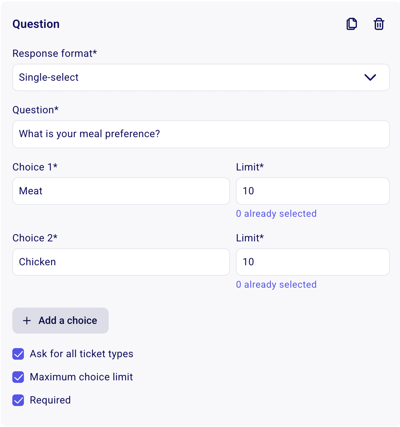This screenshot has width=400, height=427.
Task: Toggle the Required checkbox
Action: pos(18,400)
